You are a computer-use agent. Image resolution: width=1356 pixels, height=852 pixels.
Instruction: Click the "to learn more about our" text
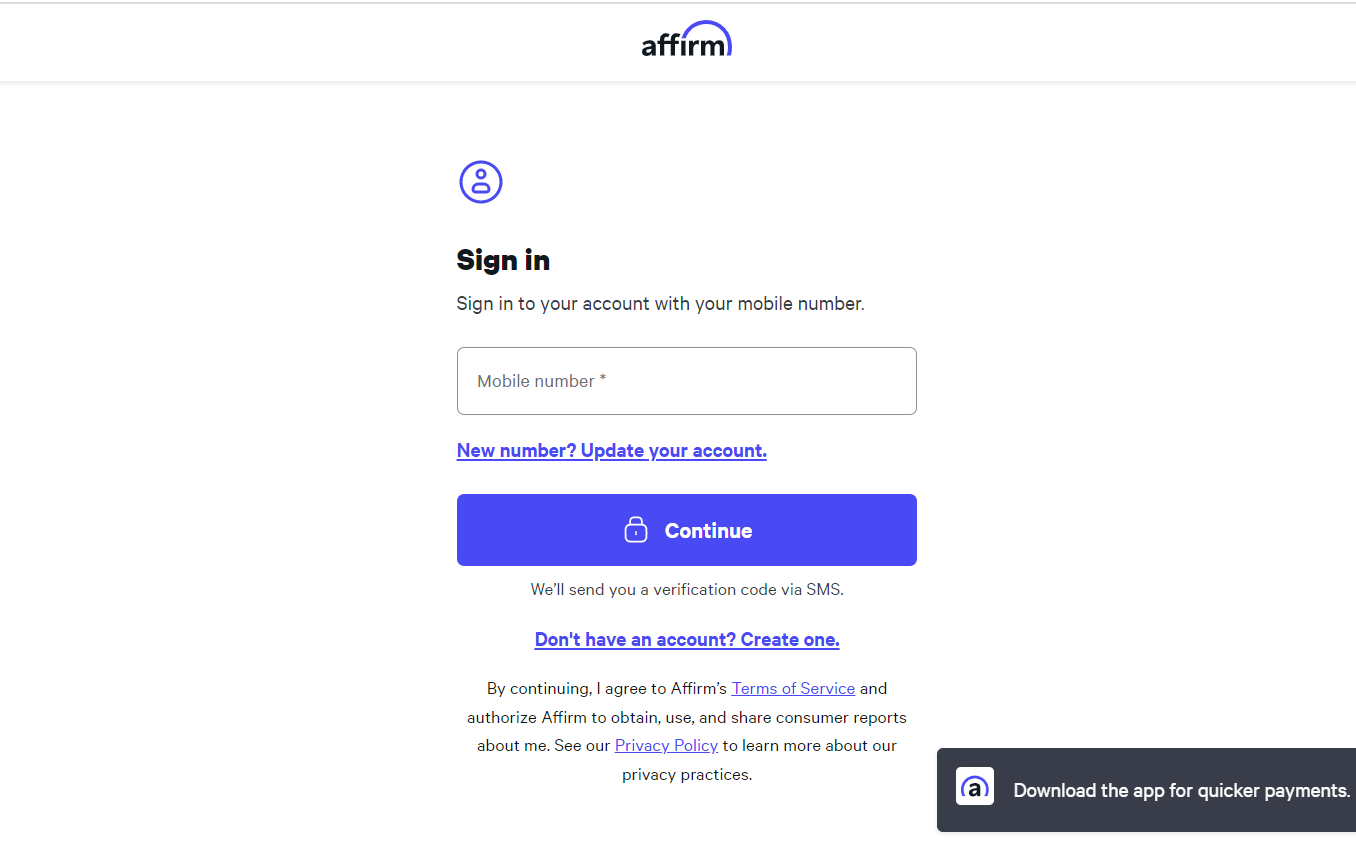point(809,746)
